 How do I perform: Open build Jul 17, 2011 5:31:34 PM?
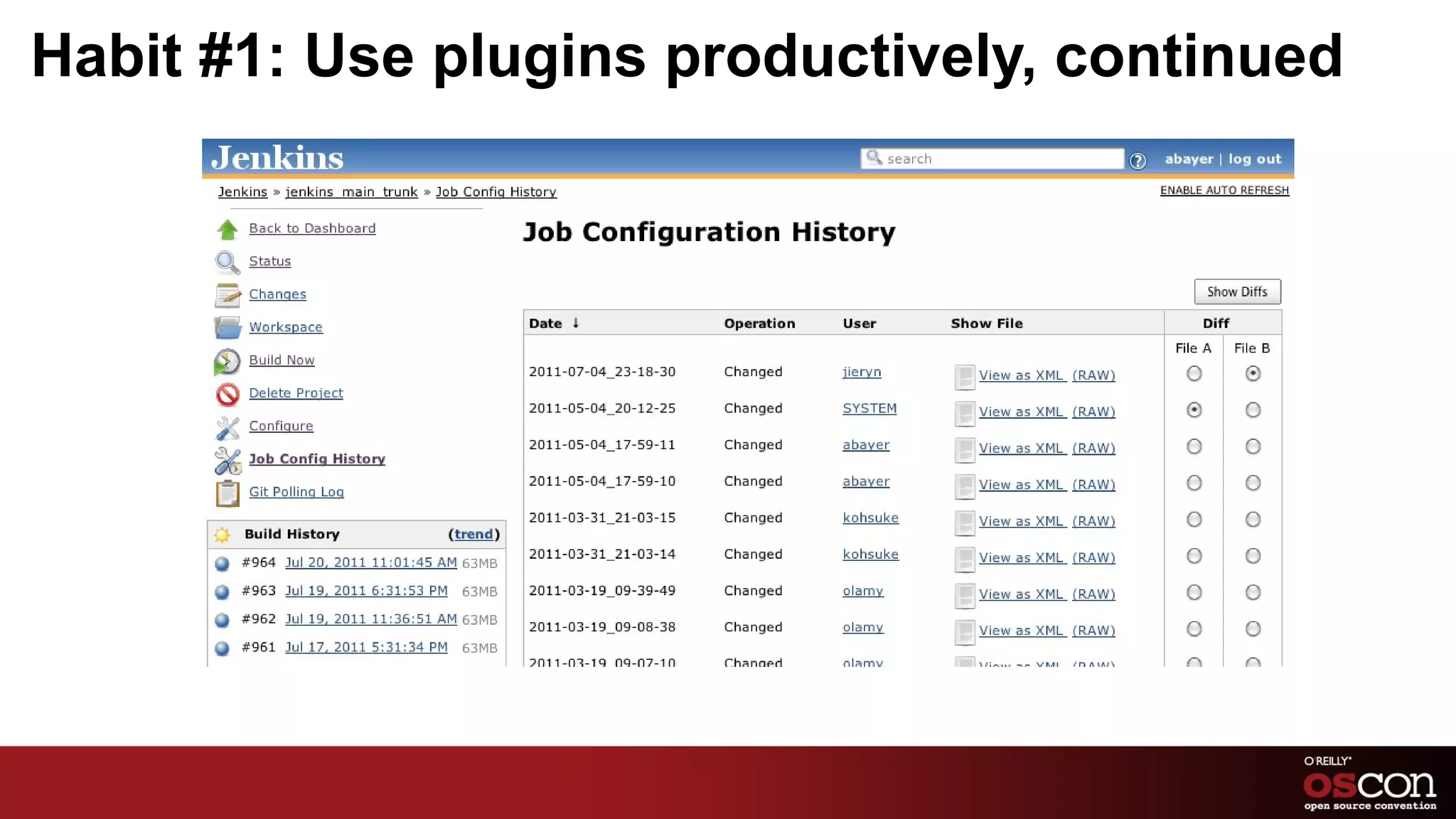click(366, 647)
